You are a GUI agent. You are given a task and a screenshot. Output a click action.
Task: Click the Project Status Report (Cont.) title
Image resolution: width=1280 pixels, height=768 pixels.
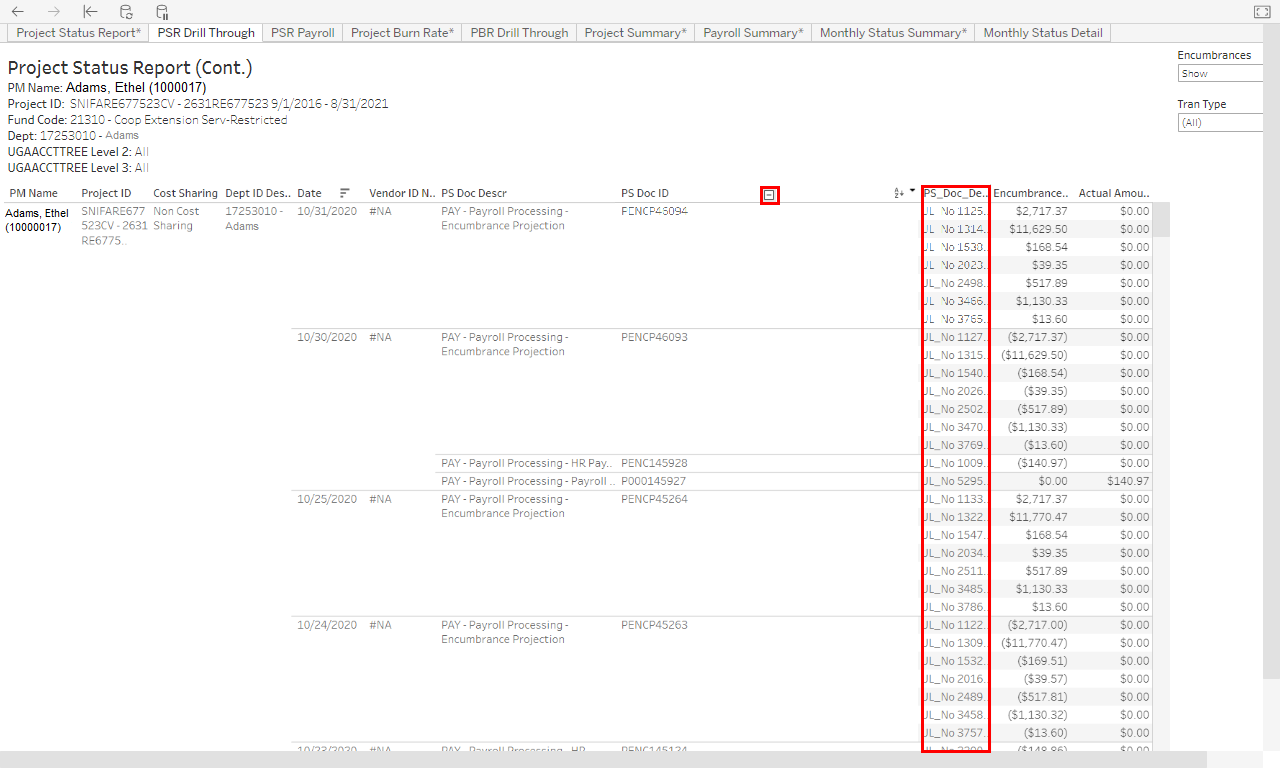[130, 68]
